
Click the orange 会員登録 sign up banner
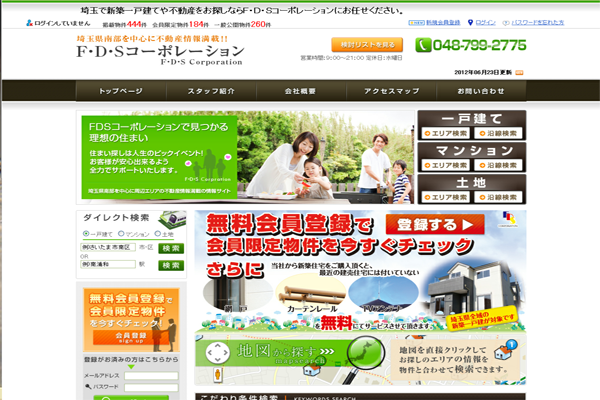pos(130,309)
